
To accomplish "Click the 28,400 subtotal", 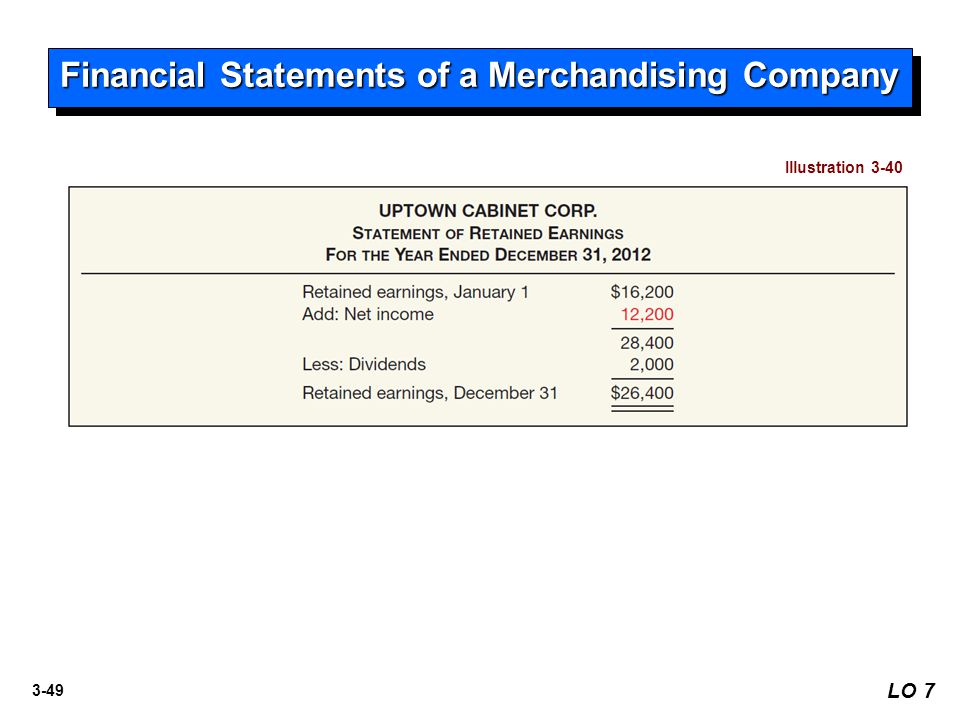I will pos(647,343).
